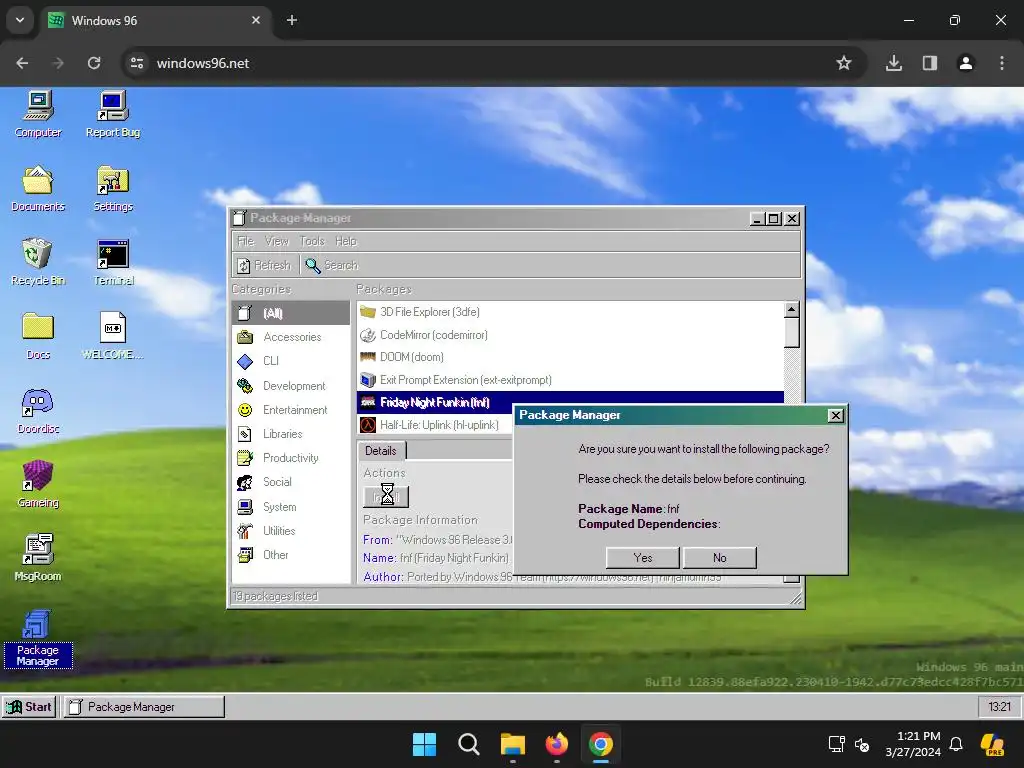Launch the Terminal shortcut

113,263
